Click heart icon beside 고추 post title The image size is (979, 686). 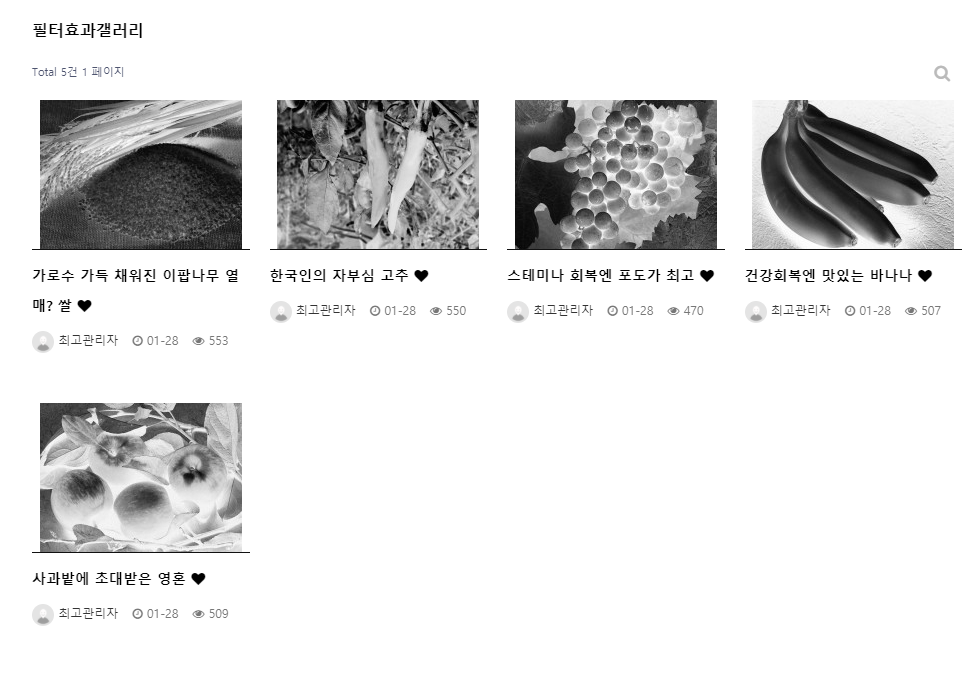(x=421, y=276)
